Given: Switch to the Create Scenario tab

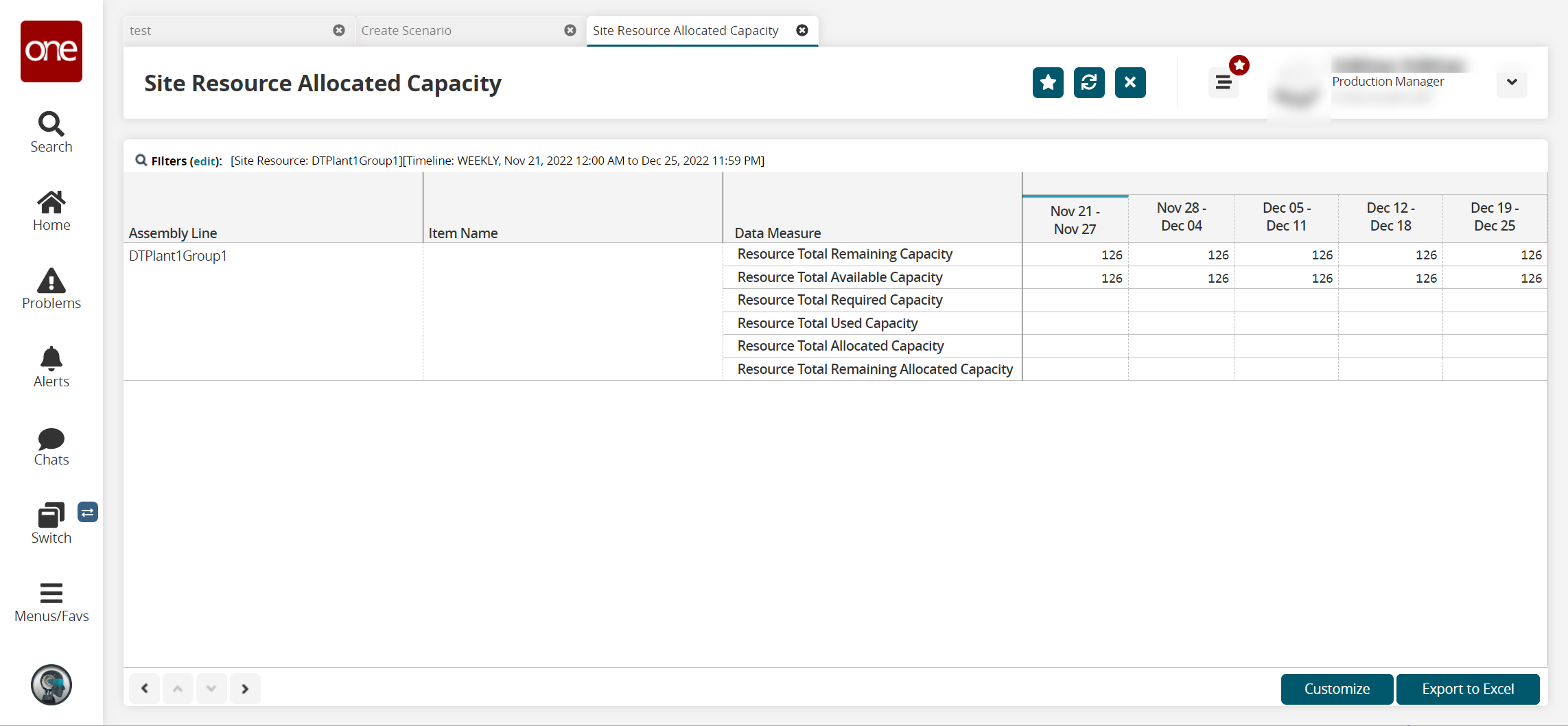Looking at the screenshot, I should [406, 31].
